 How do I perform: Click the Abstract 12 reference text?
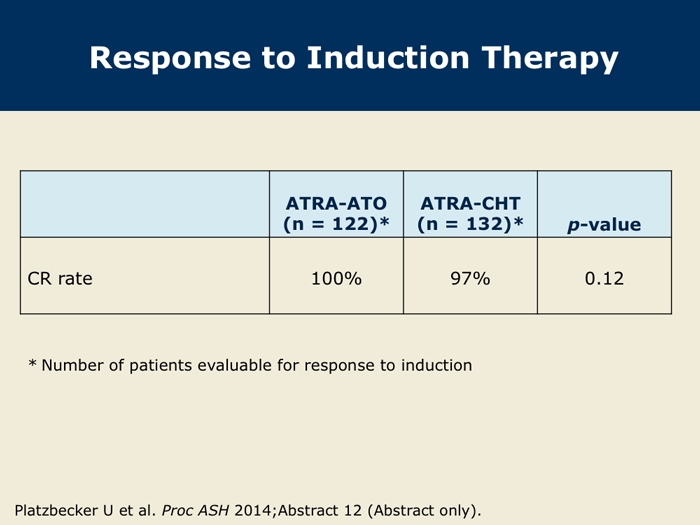[320, 510]
